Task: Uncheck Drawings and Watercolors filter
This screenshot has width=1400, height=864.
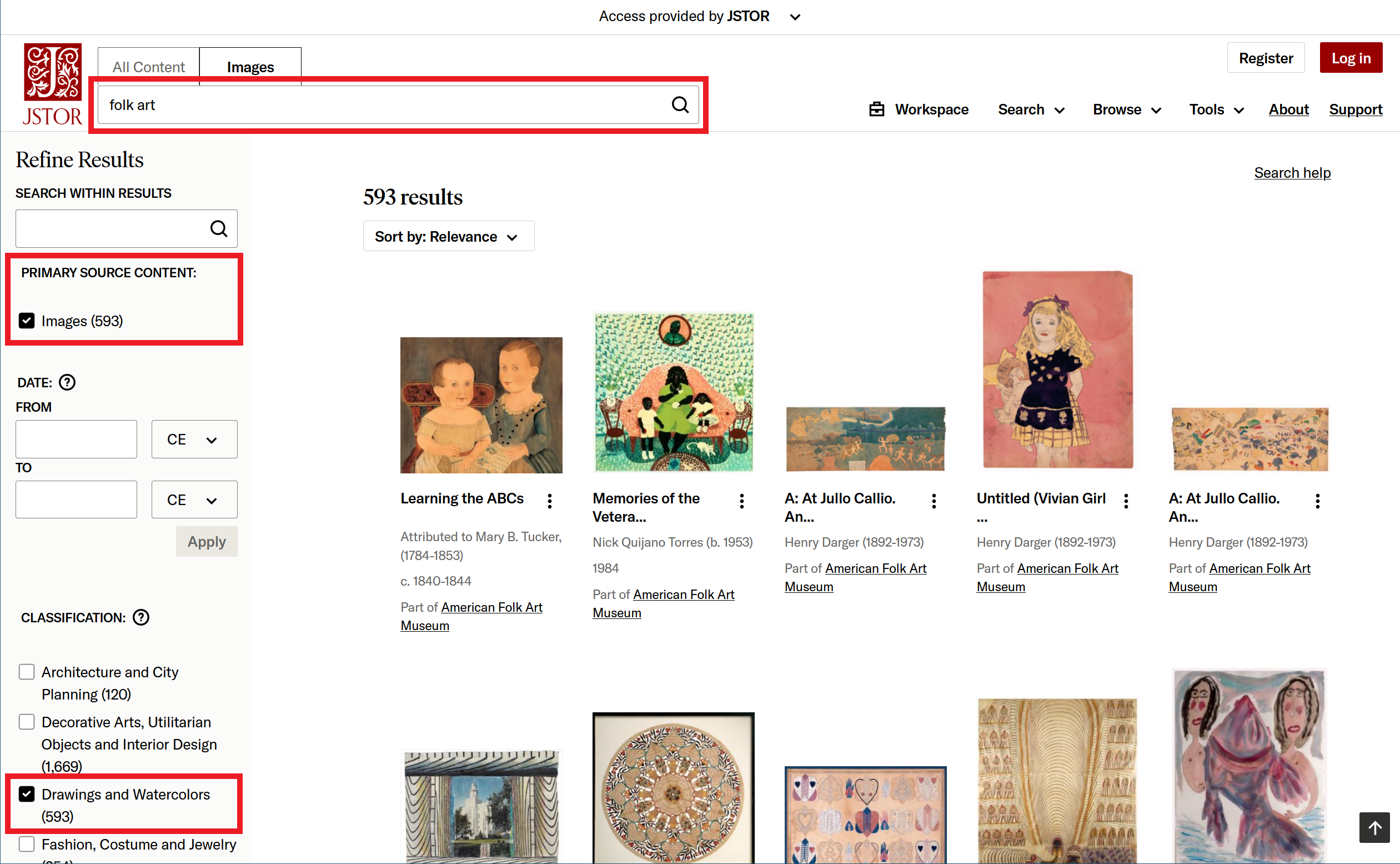Action: [x=27, y=795]
